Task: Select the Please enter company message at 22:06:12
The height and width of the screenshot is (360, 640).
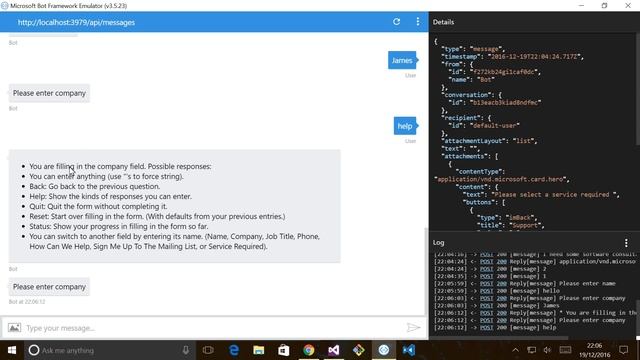Action: (x=49, y=287)
